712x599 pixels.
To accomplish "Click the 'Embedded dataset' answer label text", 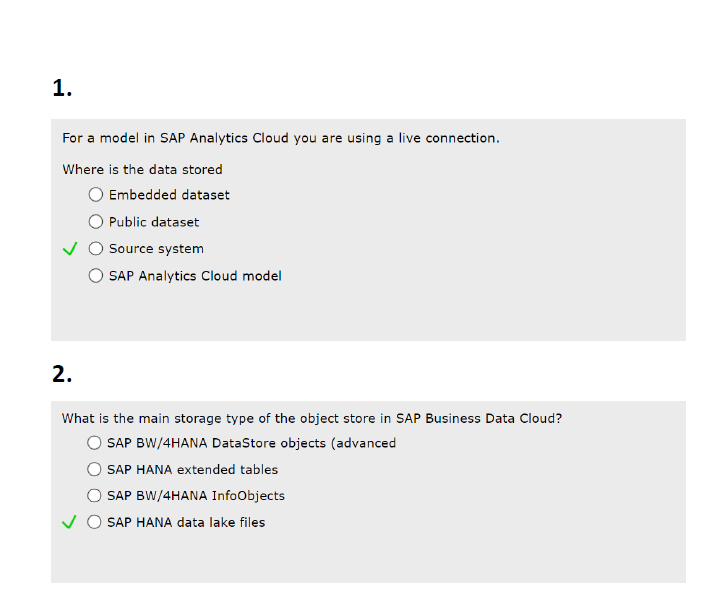I will 169,195.
